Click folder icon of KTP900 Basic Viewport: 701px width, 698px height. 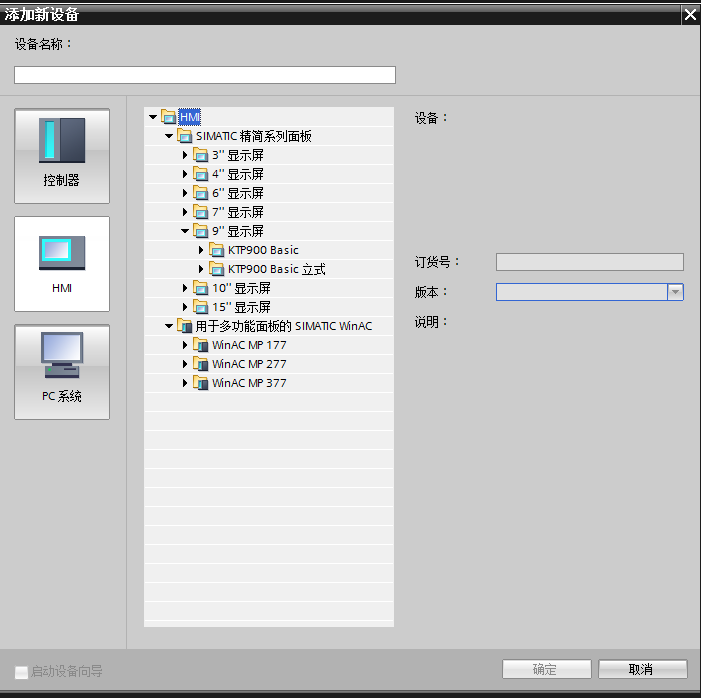(x=217, y=250)
